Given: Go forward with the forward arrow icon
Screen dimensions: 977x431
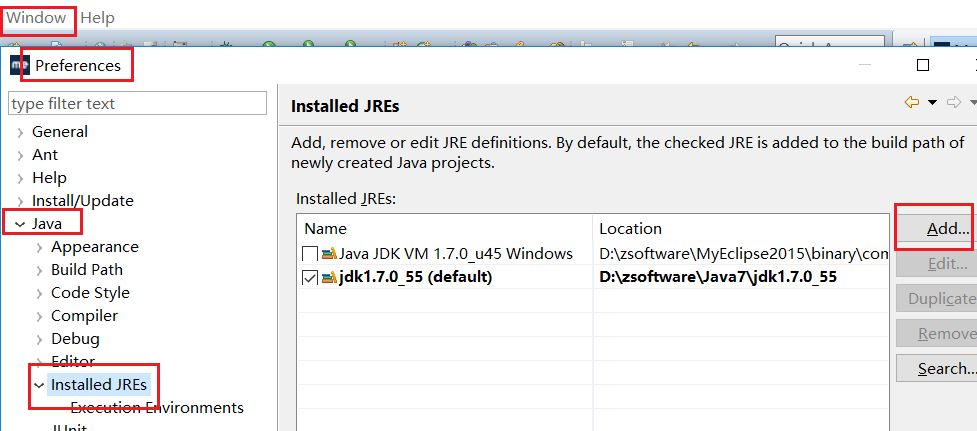Looking at the screenshot, I should click(x=954, y=102).
